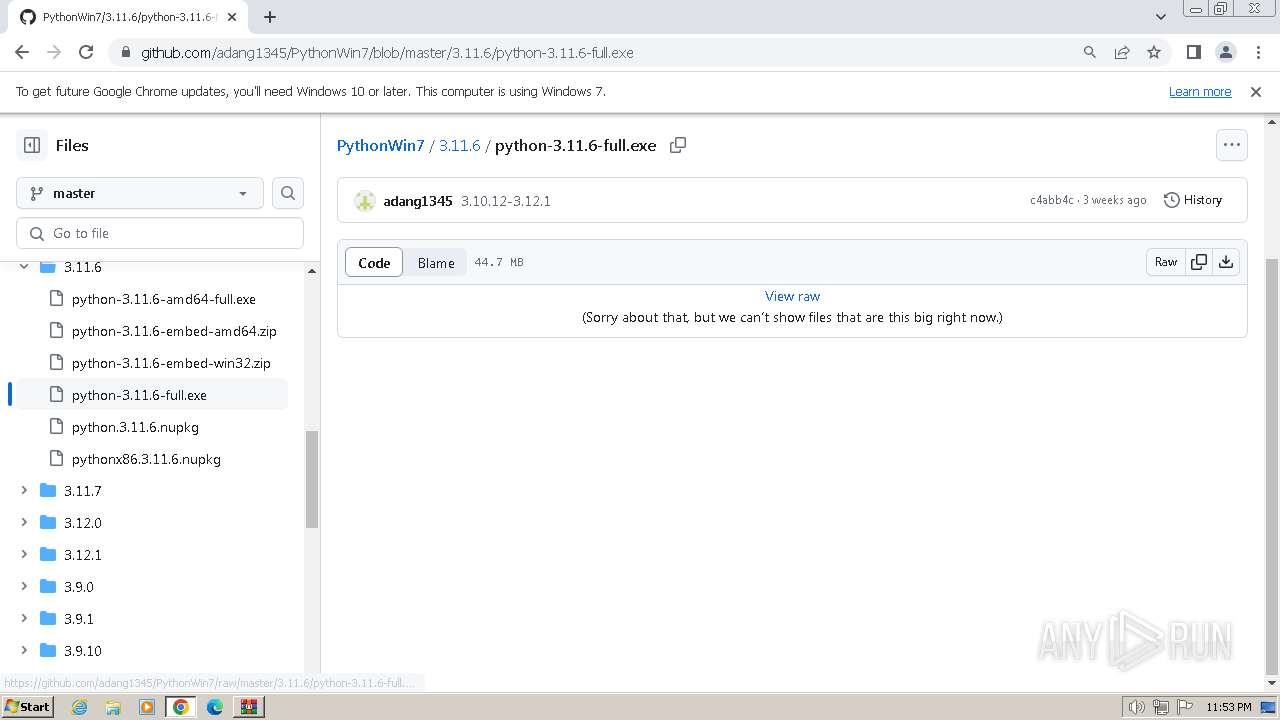Click the search files magnifier button
The height and width of the screenshot is (720, 1280).
[288, 193]
